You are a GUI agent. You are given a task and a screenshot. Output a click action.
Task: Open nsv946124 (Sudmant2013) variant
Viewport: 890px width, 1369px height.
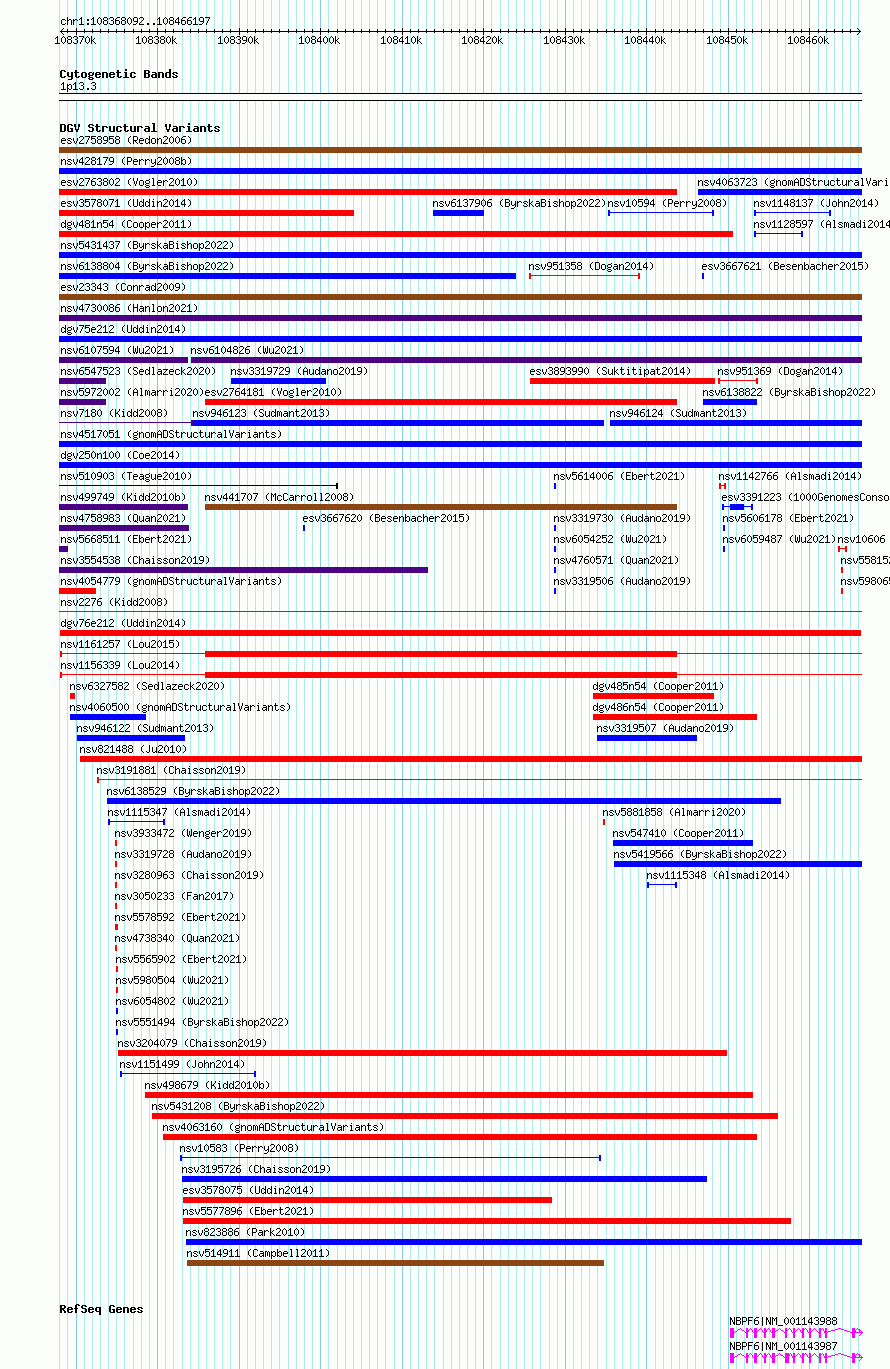(x=678, y=413)
